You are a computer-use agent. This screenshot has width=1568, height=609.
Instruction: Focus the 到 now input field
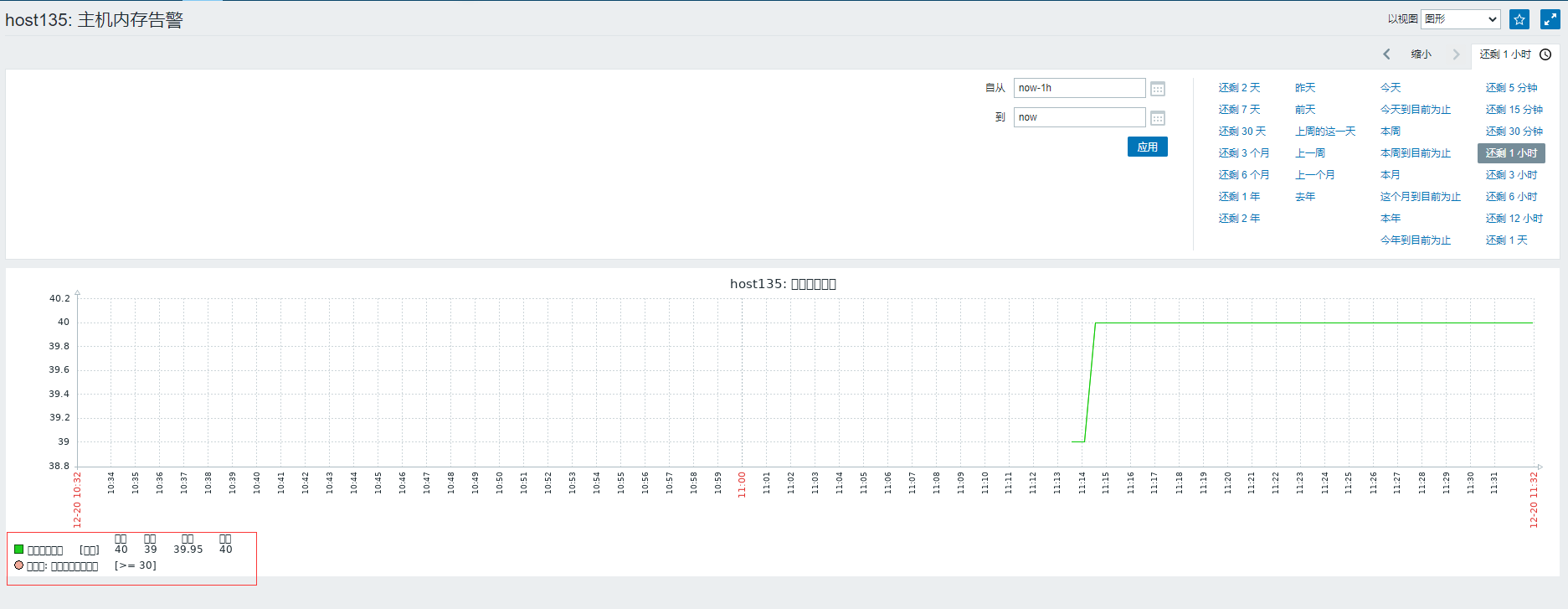[x=1080, y=117]
